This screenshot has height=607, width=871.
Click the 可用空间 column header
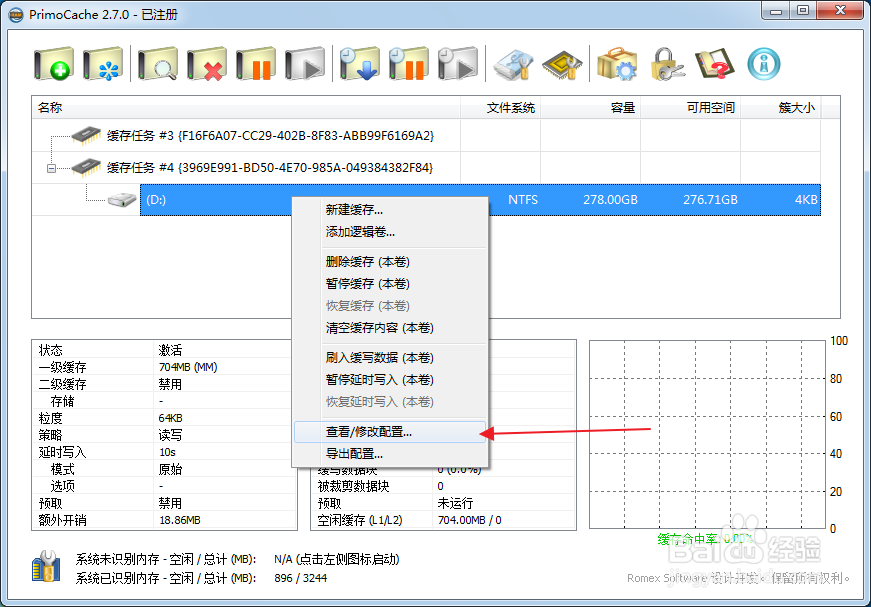coord(690,108)
